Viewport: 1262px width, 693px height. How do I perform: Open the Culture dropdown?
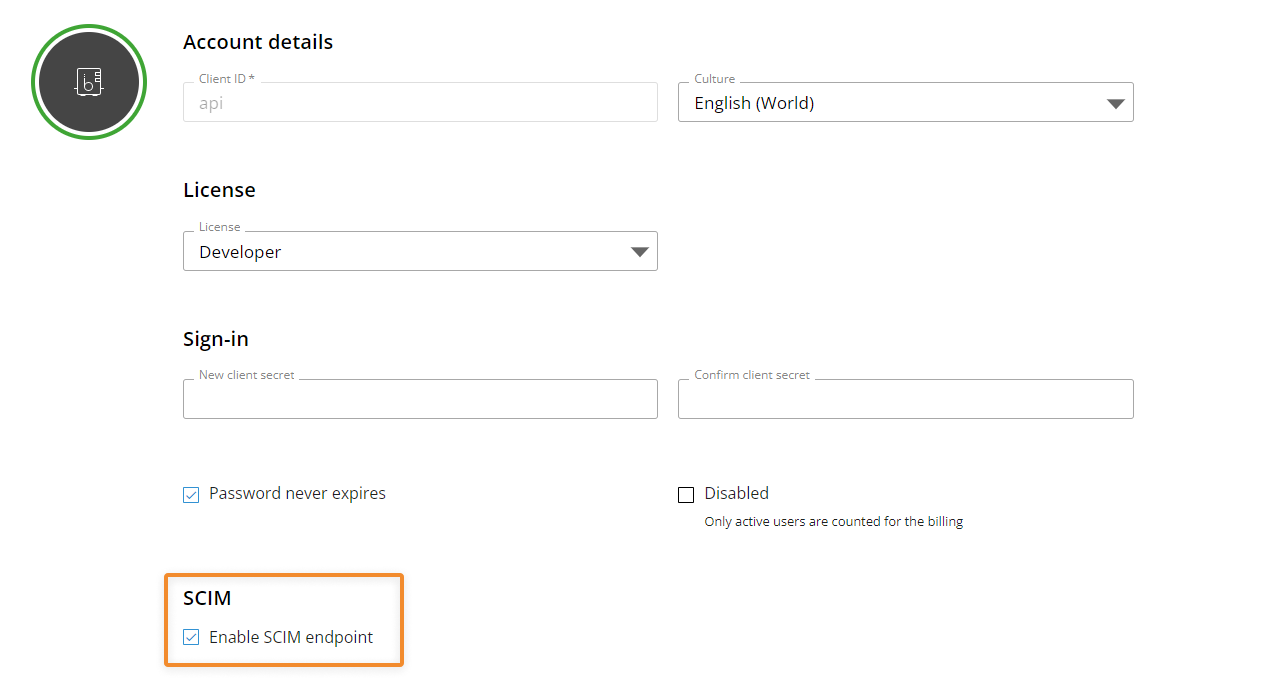[905, 101]
